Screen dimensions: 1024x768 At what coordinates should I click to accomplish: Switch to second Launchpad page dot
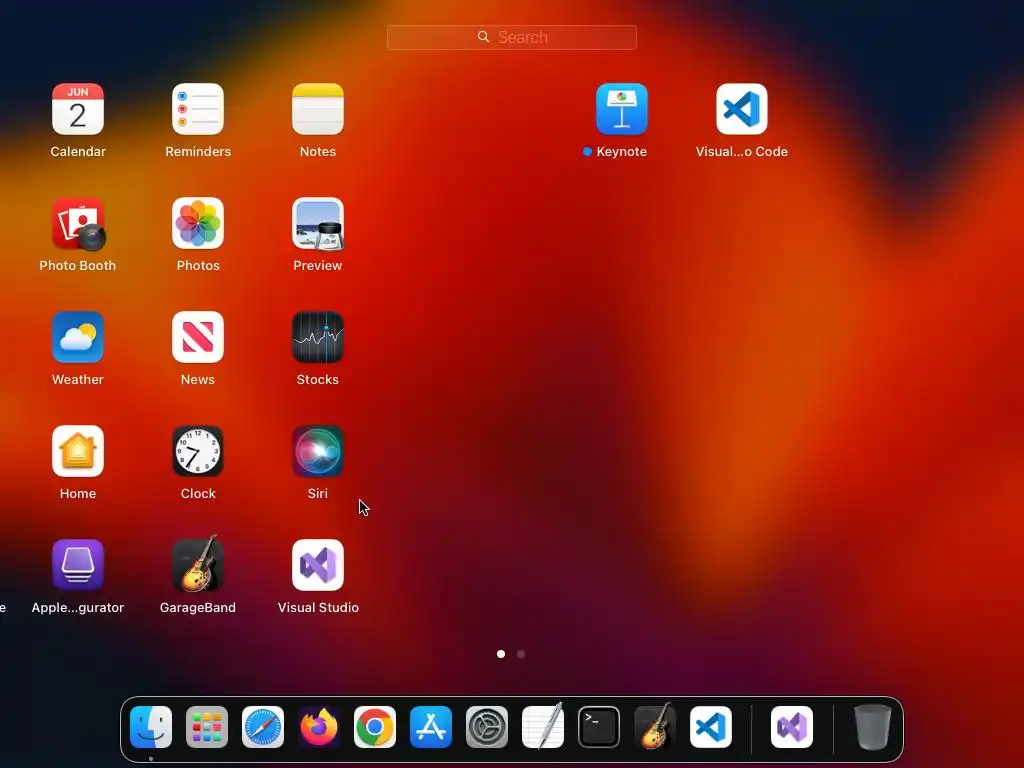coord(521,654)
